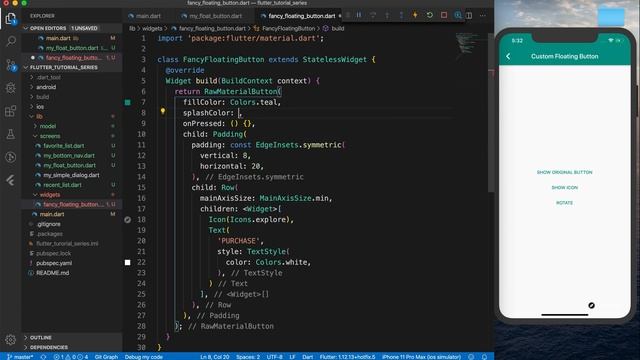Click Debug my code in status bar
Image resolution: width=640 pixels, height=360 pixels.
tap(144, 357)
